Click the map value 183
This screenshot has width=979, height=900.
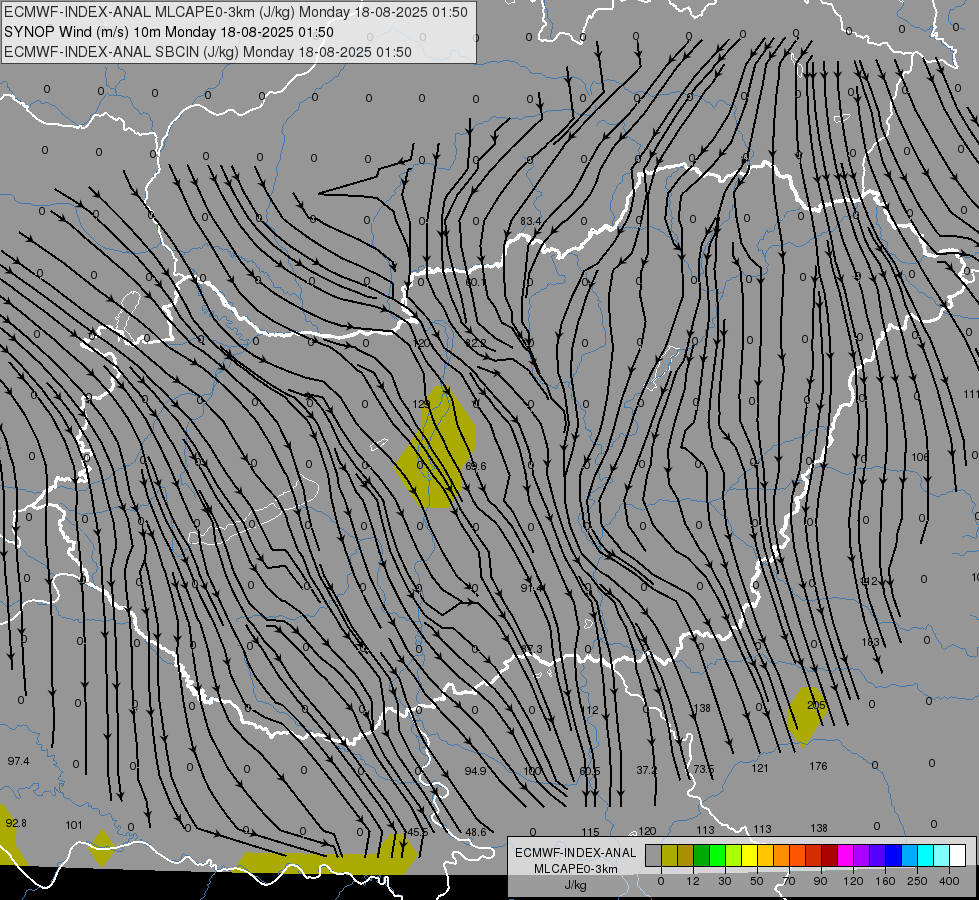click(870, 642)
